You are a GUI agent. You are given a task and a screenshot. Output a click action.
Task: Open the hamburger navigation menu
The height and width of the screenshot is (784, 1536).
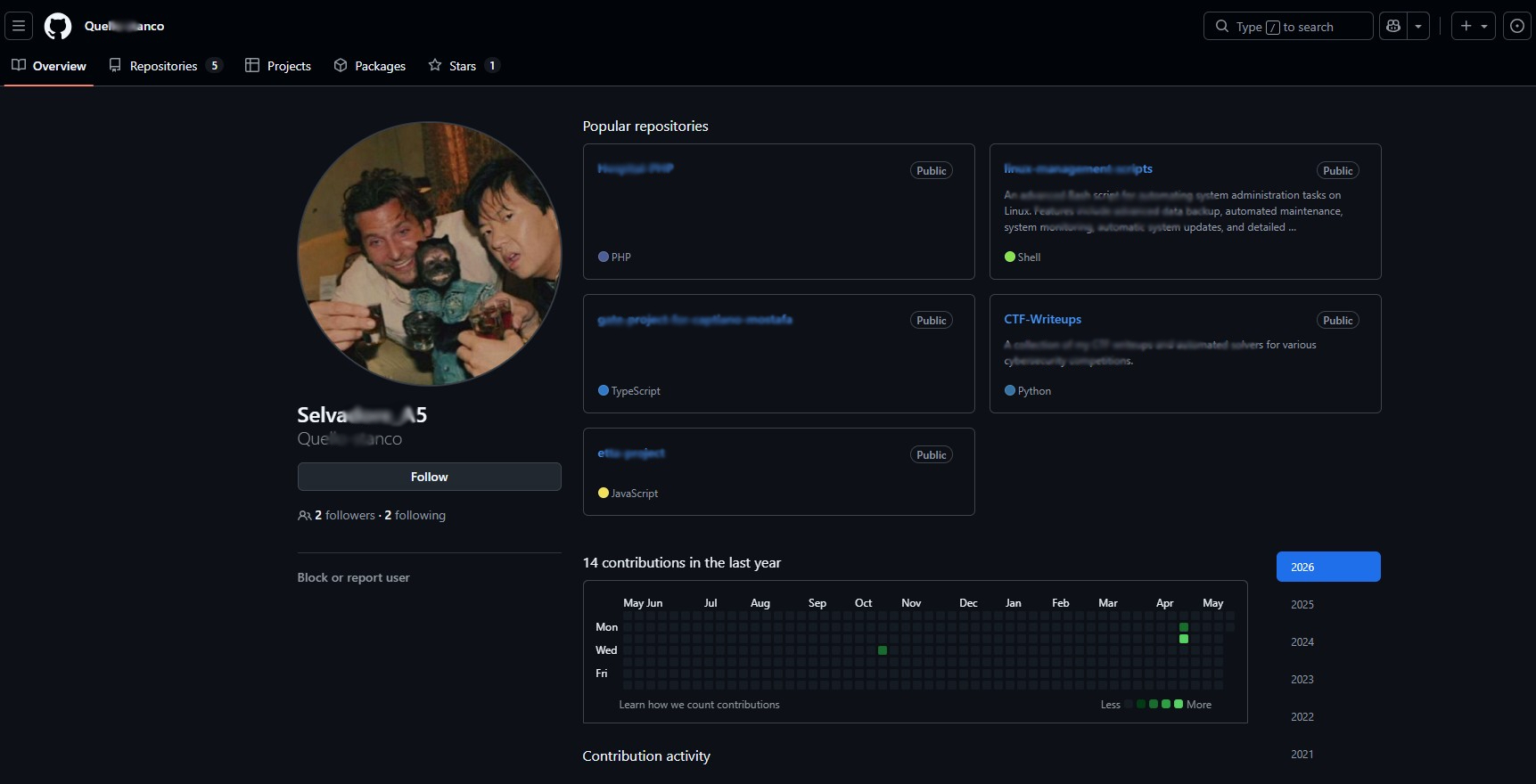click(x=19, y=26)
